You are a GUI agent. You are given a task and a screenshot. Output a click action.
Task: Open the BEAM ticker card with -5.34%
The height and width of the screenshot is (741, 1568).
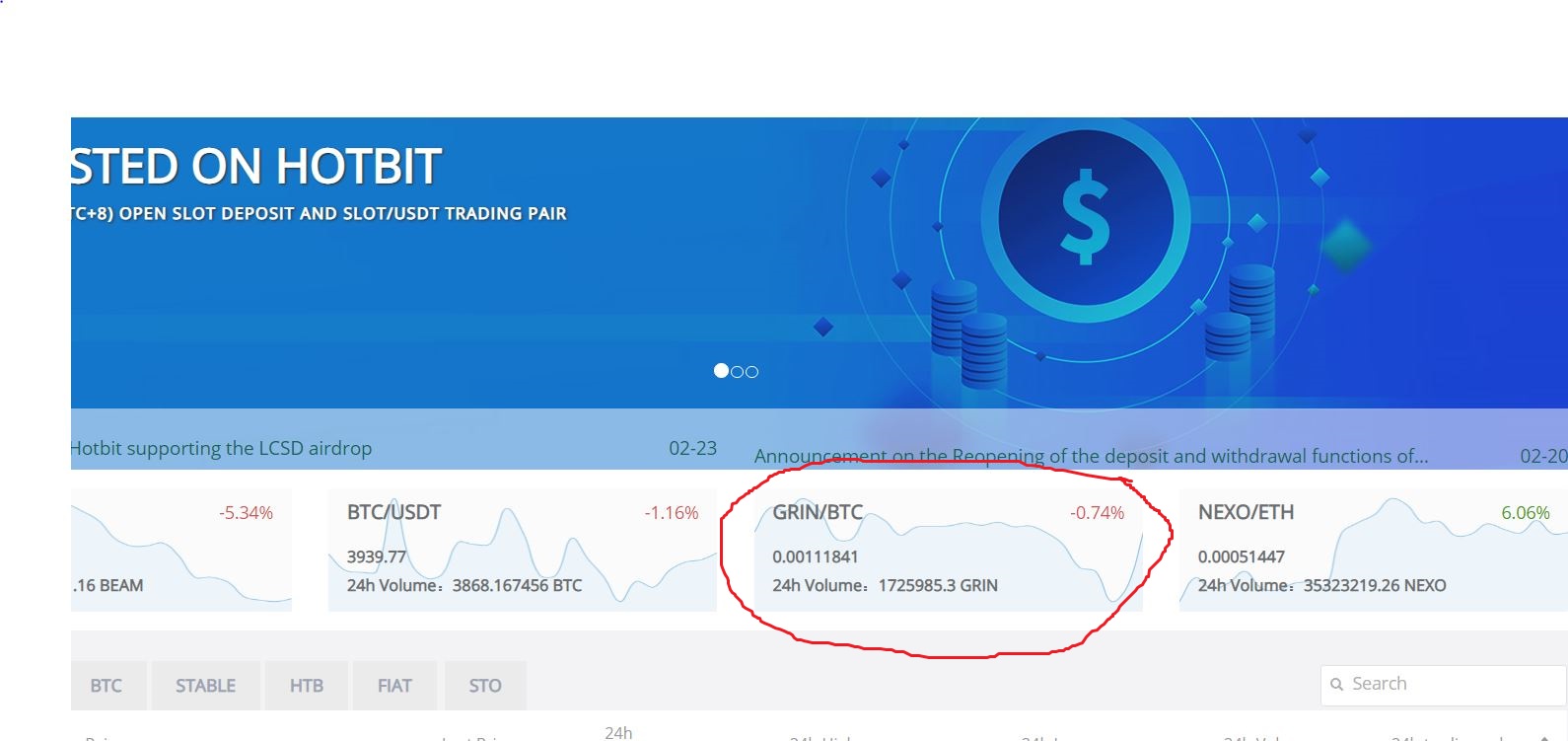[181, 550]
